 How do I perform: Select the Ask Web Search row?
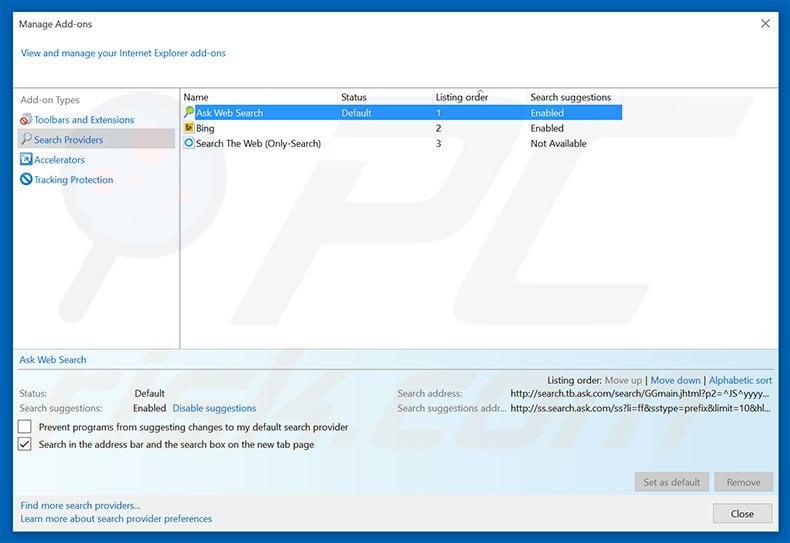[x=402, y=113]
